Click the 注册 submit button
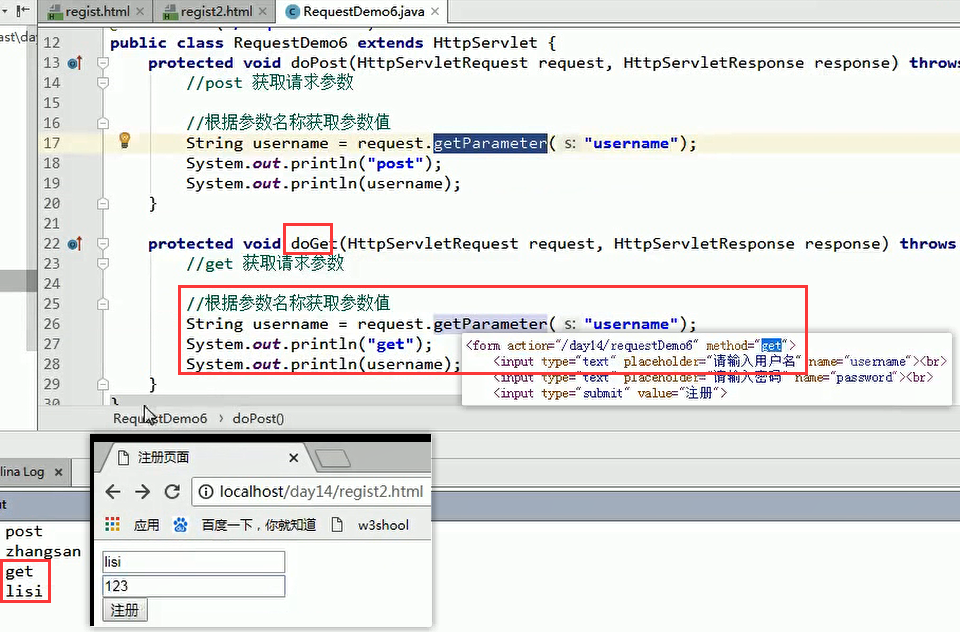Image resolution: width=960 pixels, height=632 pixels. point(124,609)
